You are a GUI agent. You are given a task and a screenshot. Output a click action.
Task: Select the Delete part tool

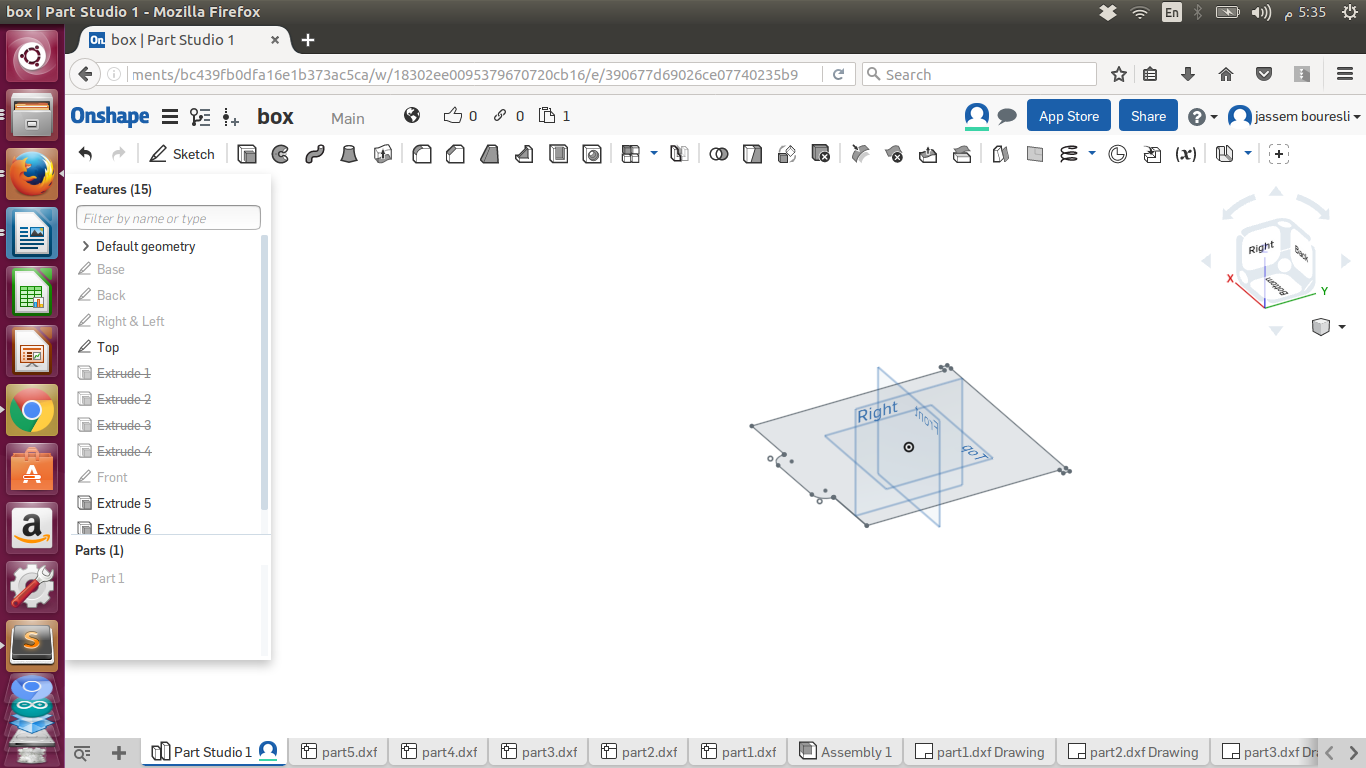[820, 154]
